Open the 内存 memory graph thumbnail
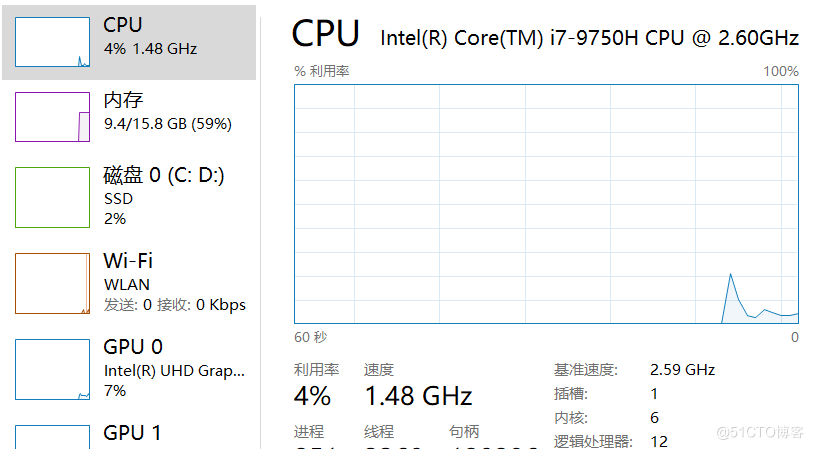 (52, 117)
